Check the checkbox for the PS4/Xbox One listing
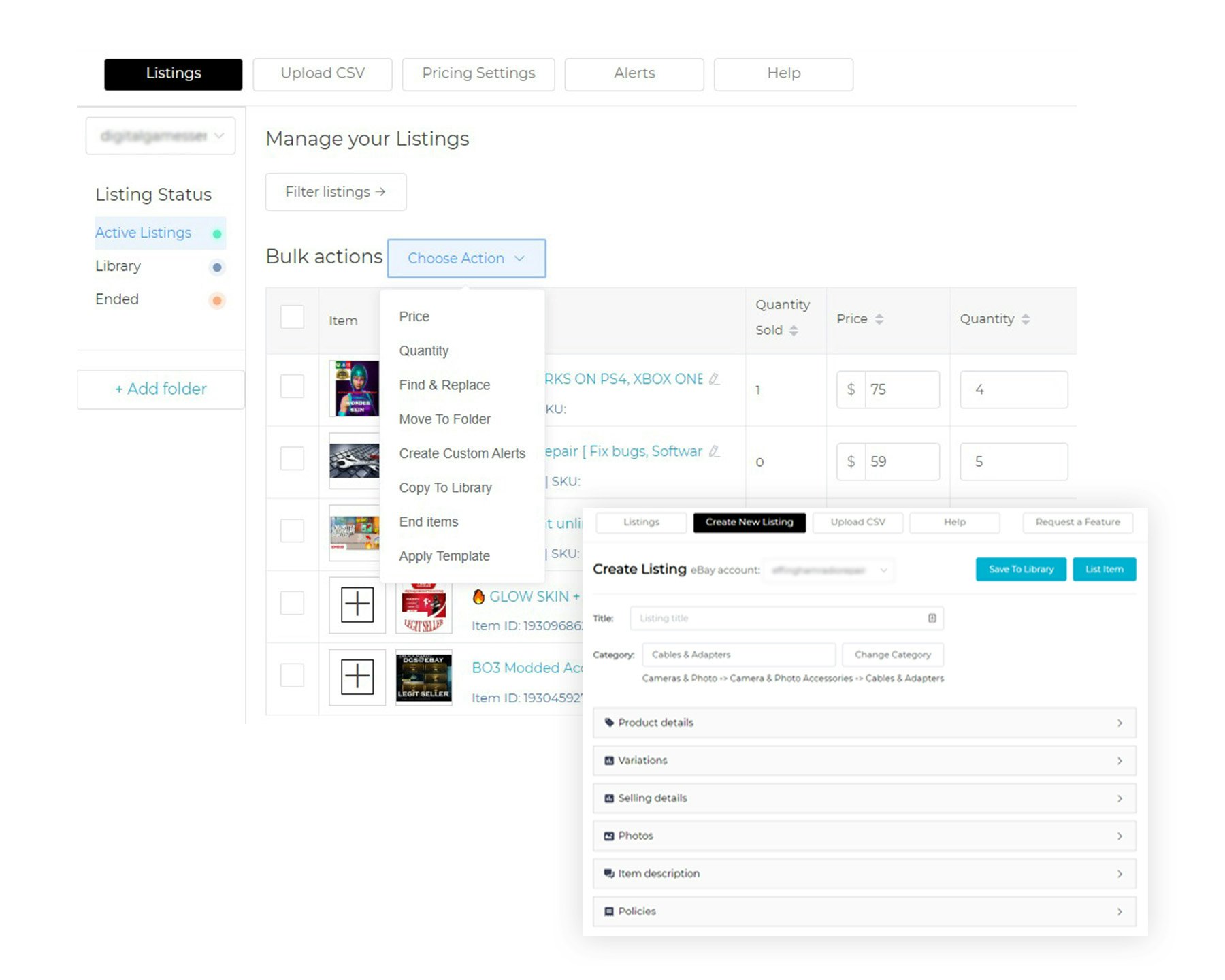Viewport: 1225px width, 980px height. point(292,386)
